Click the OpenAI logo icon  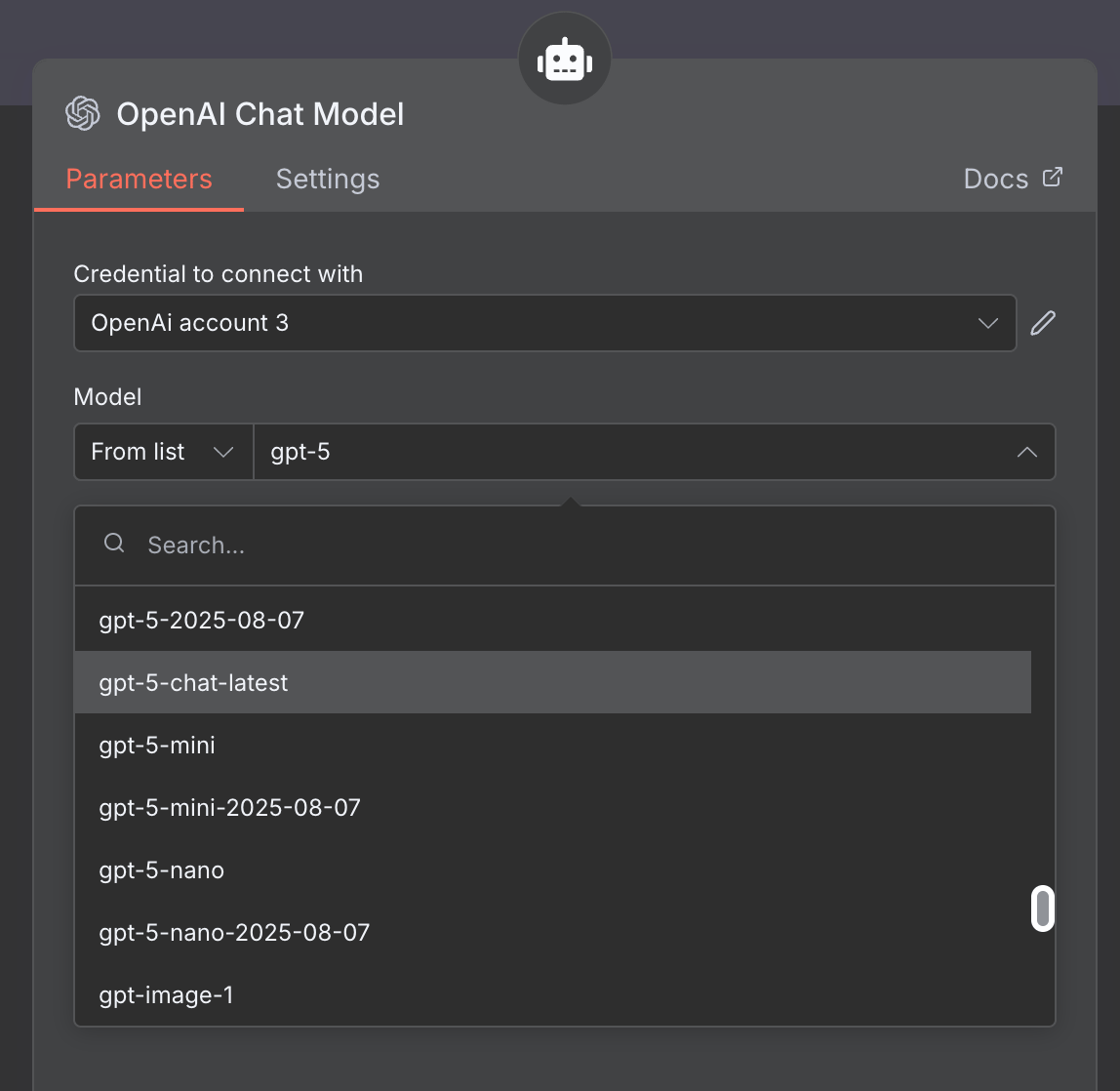[x=83, y=114]
